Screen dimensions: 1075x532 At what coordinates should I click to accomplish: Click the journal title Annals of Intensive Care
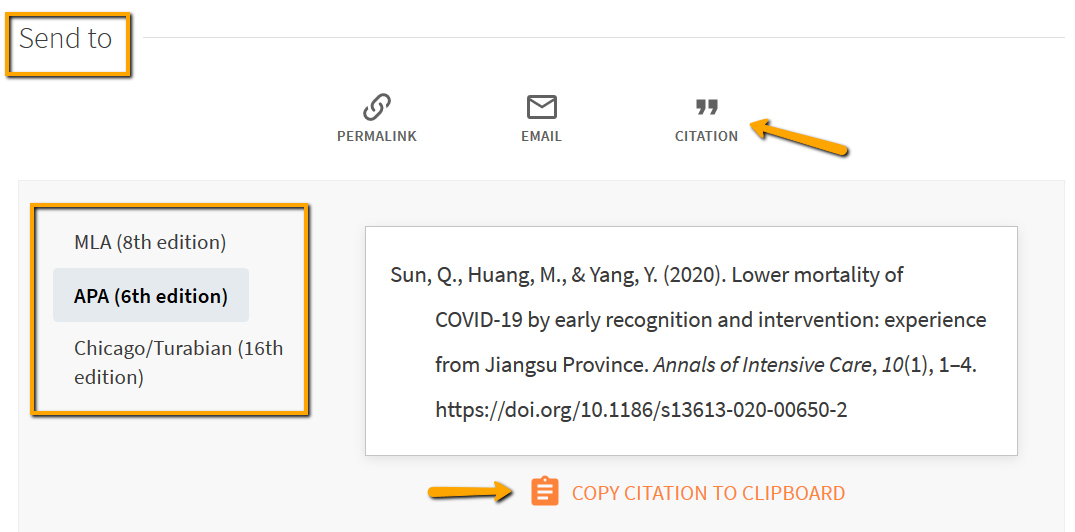click(x=762, y=365)
